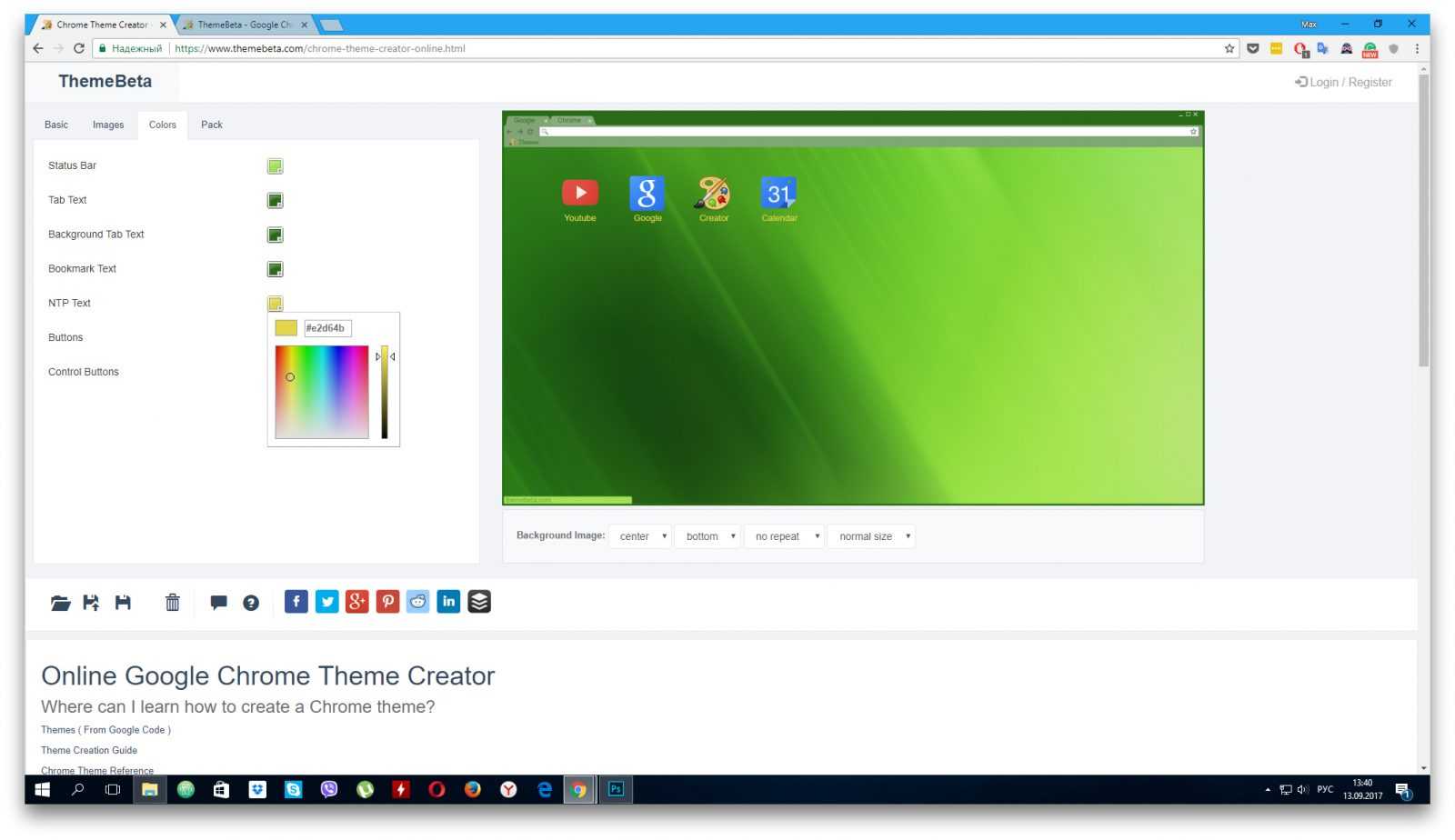Image resolution: width=1455 pixels, height=840 pixels.
Task: Open the background size dropdown showing normal size
Action: pos(871,536)
